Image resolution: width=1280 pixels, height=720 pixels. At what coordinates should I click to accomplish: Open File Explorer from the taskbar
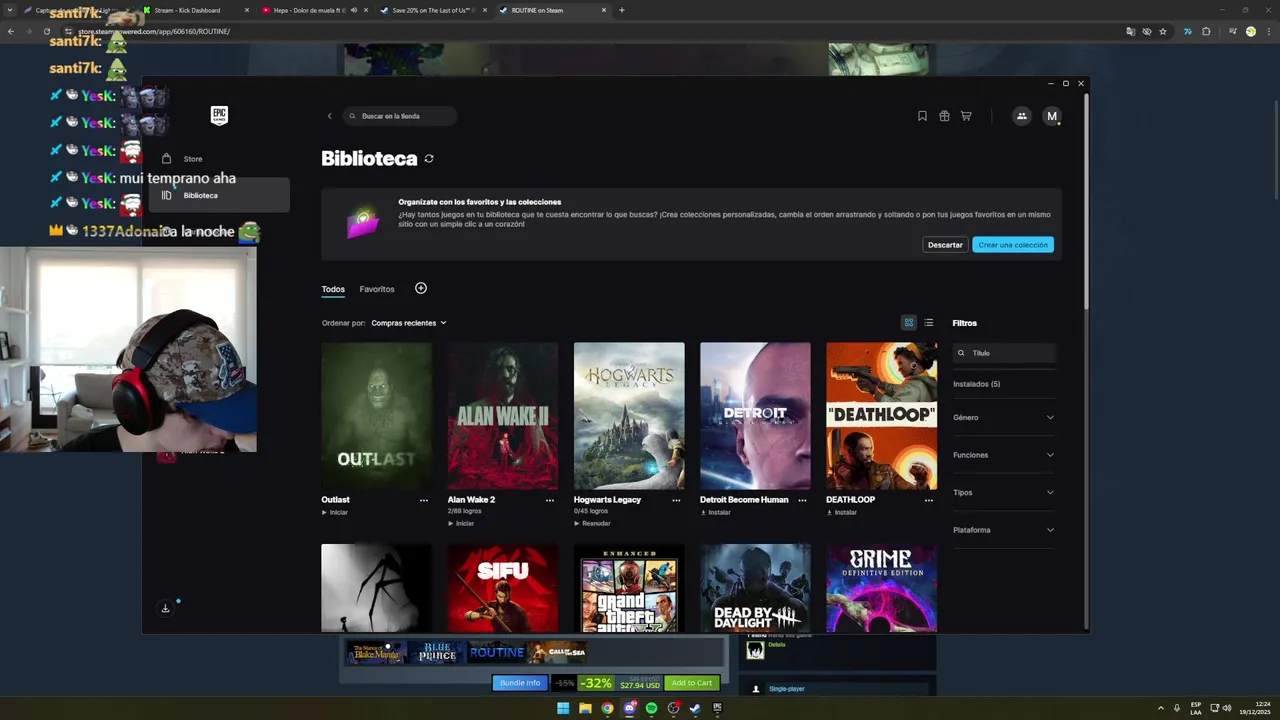(585, 708)
